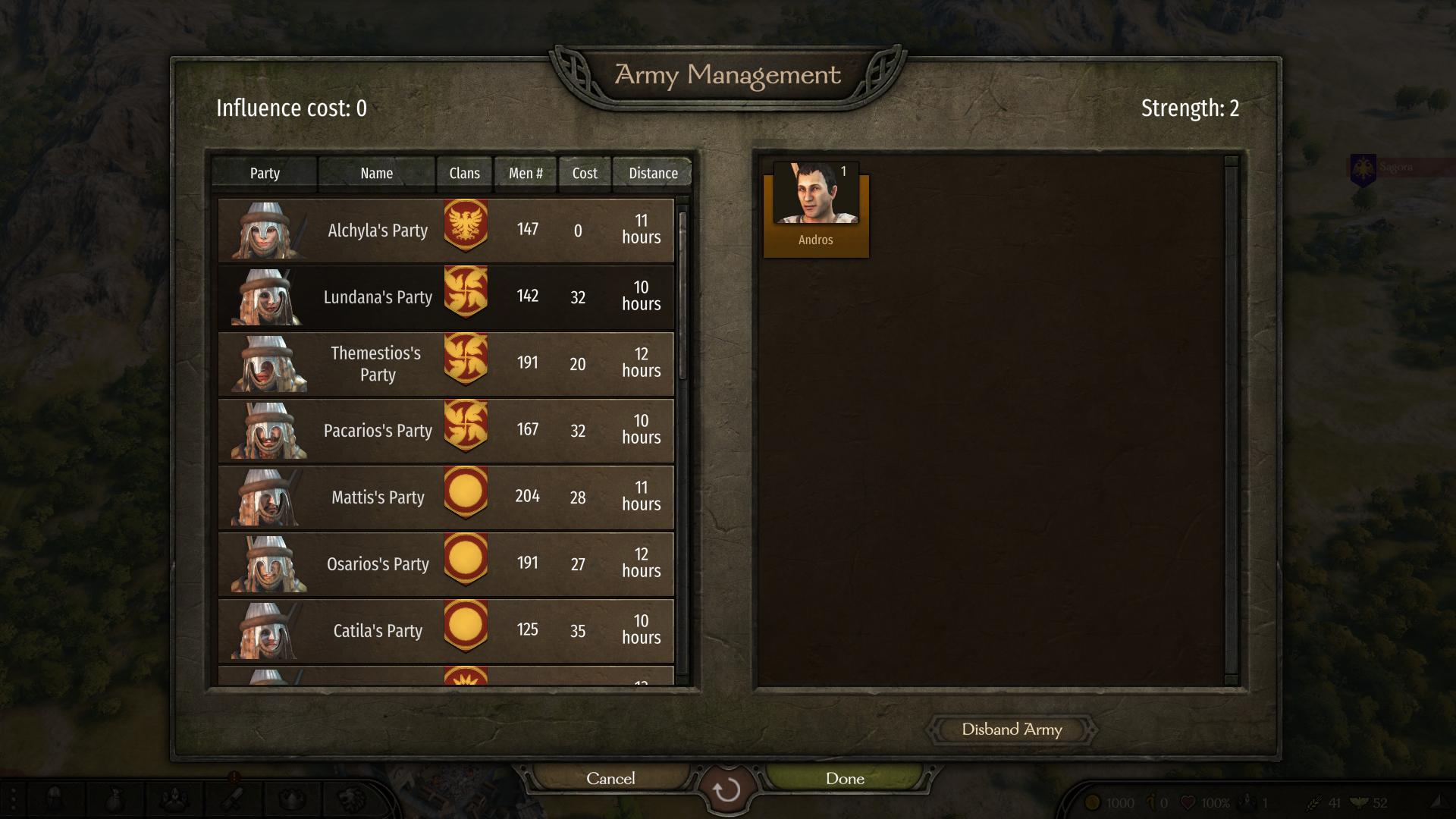The height and width of the screenshot is (819, 1456).
Task: Click the circular reset arrow icon
Action: coord(727,790)
